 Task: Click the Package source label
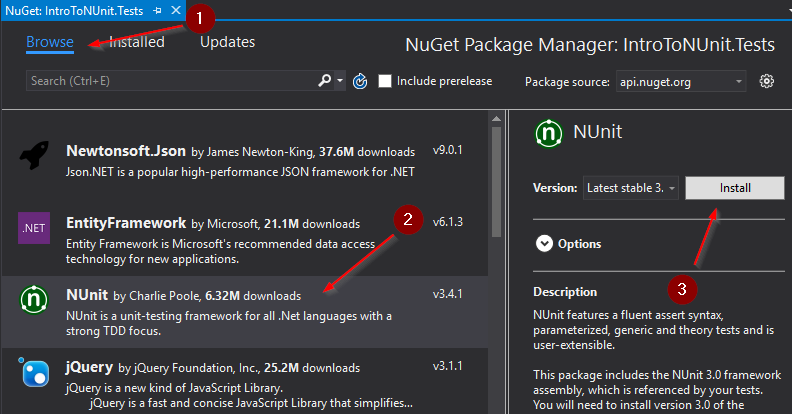(567, 82)
